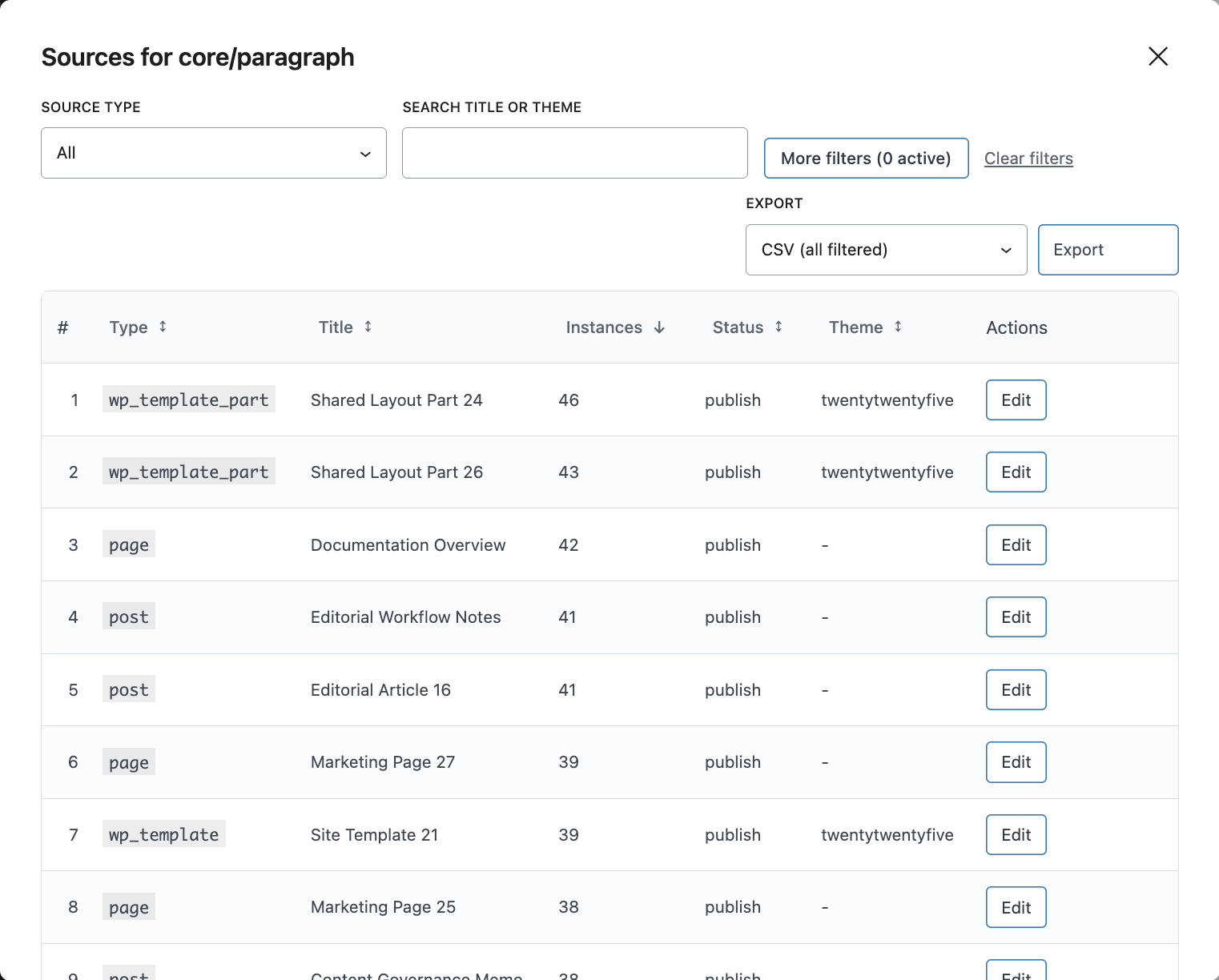Sort table by Theme column icon

[898, 327]
